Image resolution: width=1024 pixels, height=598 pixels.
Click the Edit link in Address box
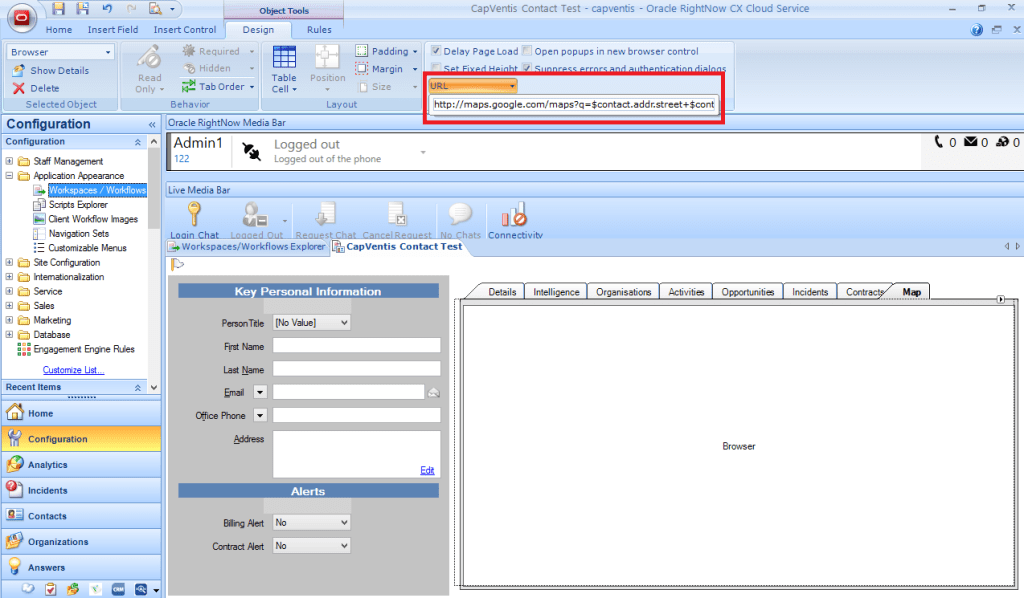click(427, 470)
